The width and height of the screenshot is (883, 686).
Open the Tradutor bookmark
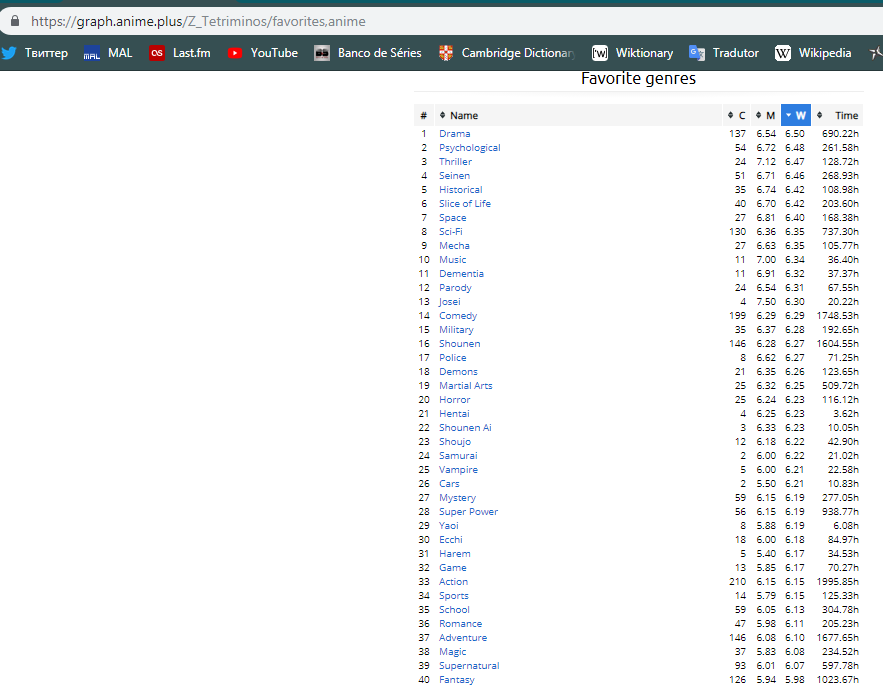(x=724, y=53)
